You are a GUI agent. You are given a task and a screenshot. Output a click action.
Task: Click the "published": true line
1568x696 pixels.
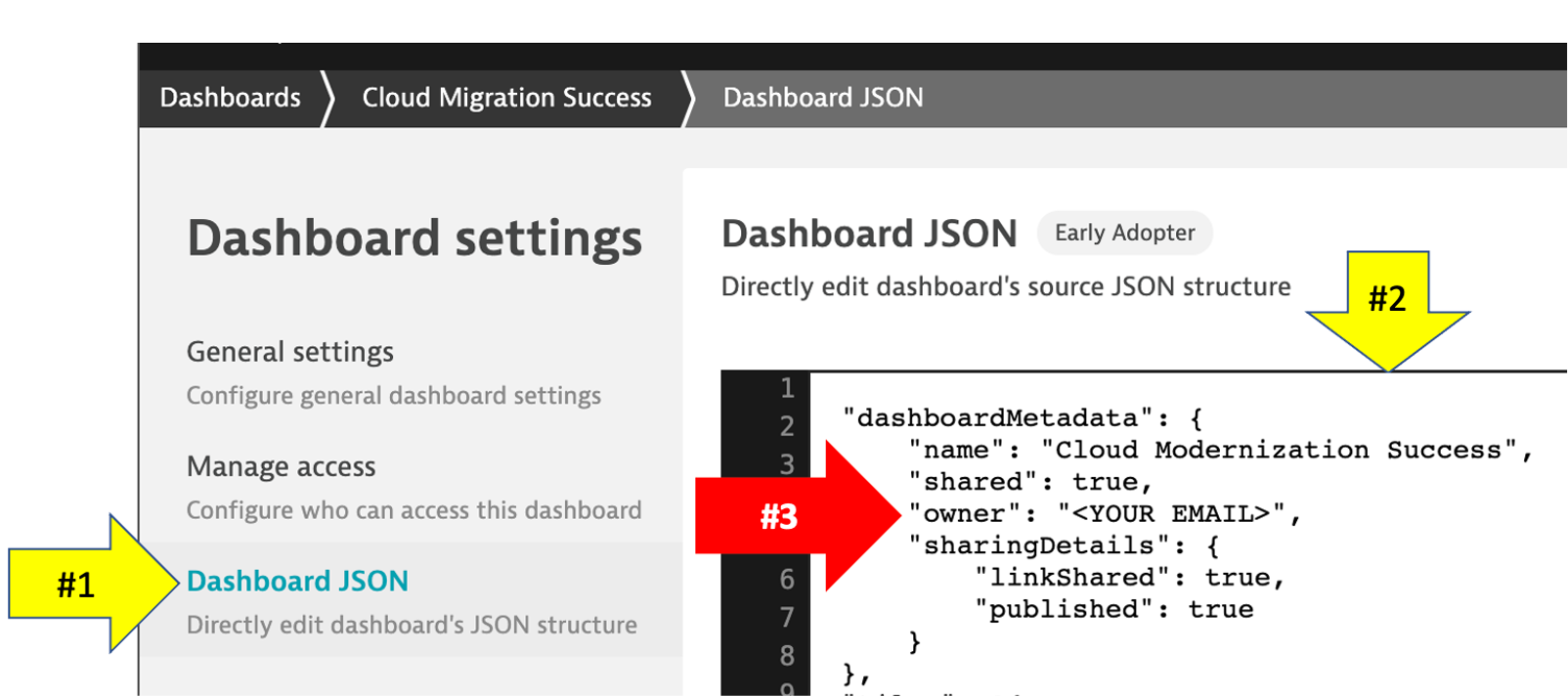pos(1113,610)
